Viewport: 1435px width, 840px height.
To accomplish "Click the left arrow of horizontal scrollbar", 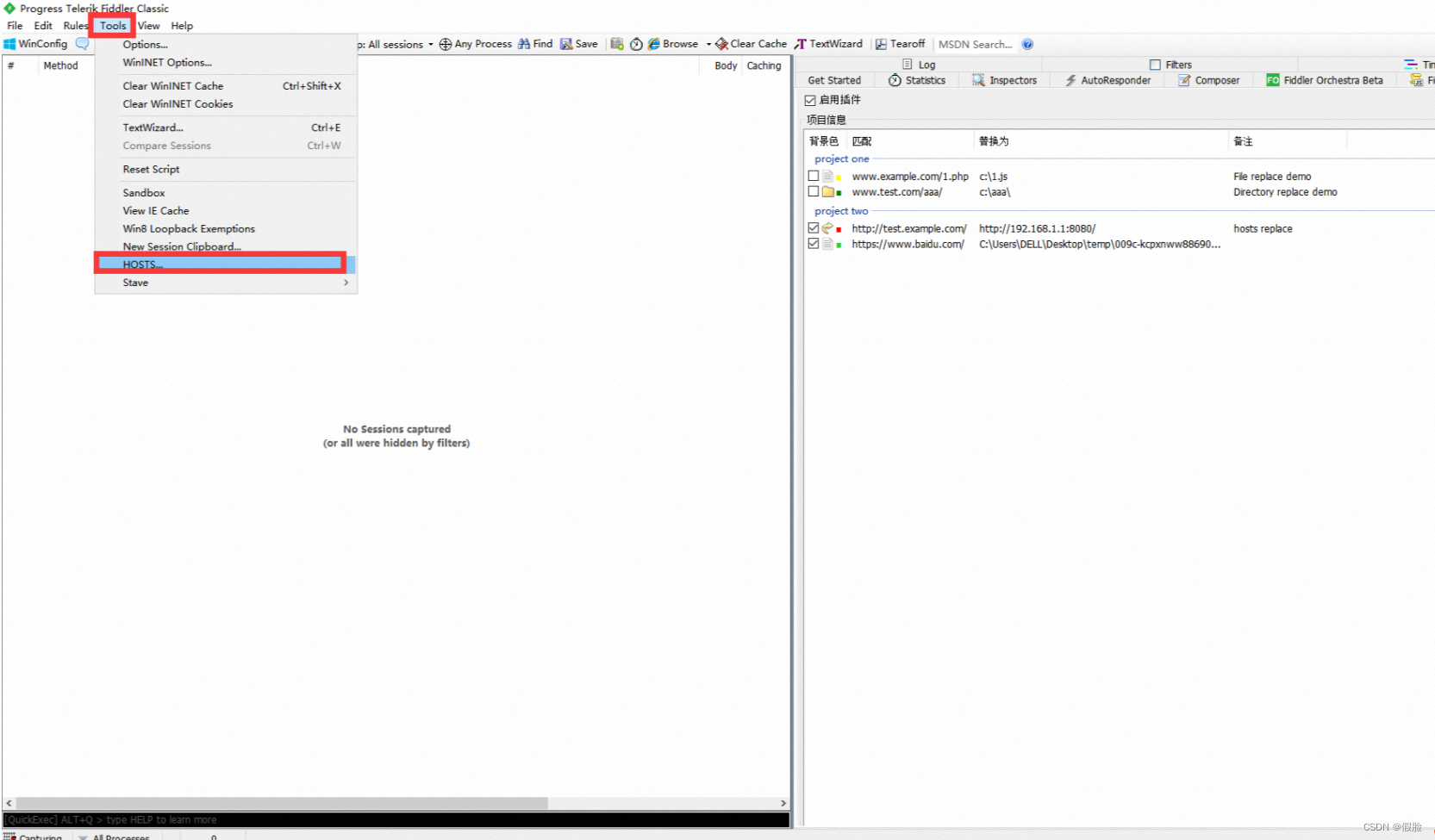I will pyautogui.click(x=9, y=803).
